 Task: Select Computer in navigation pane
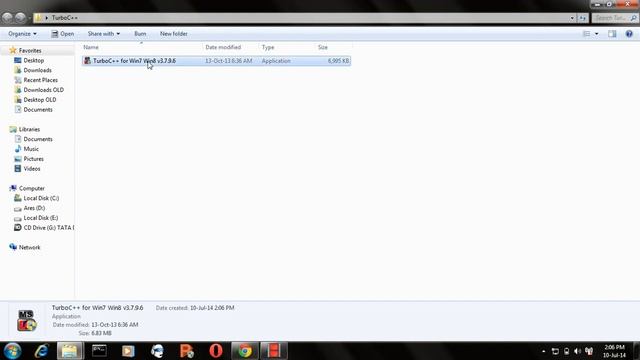click(x=31, y=189)
